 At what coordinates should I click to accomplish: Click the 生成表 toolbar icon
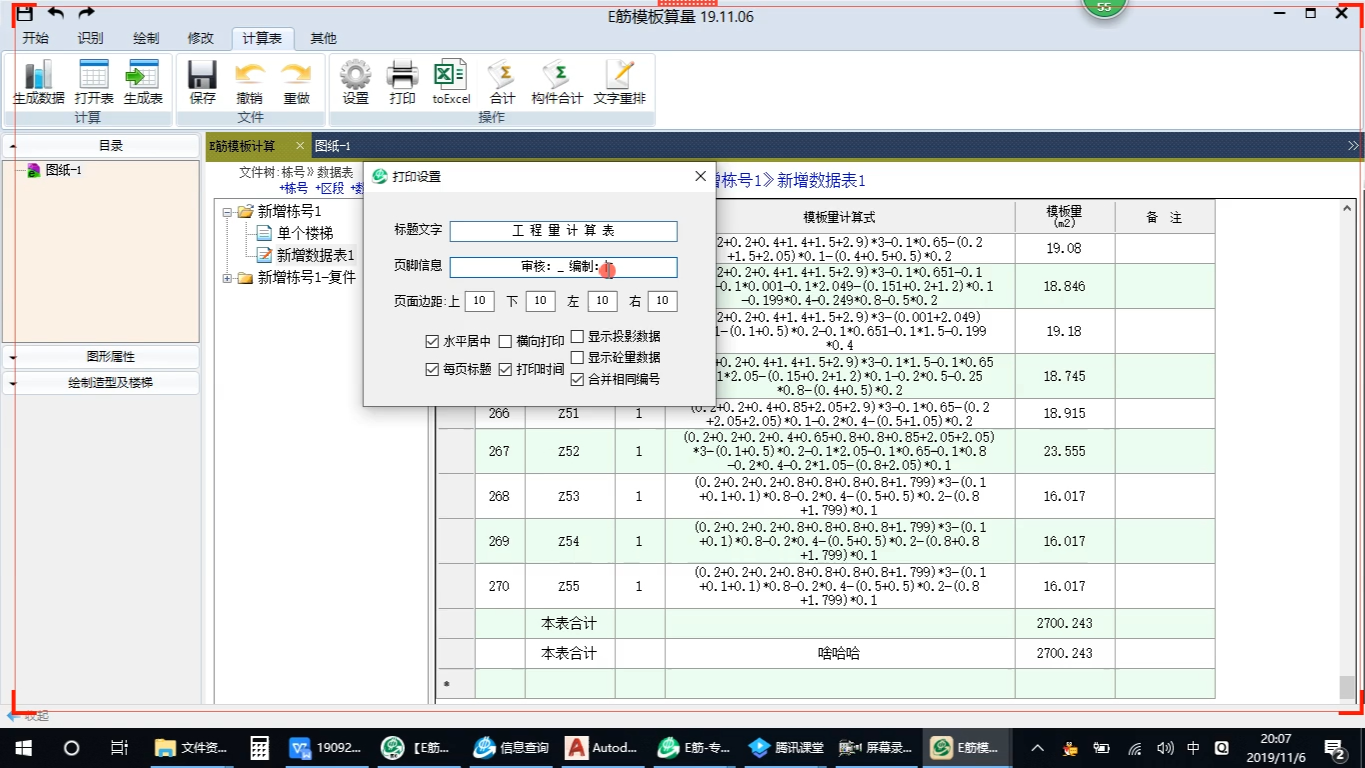coord(143,82)
